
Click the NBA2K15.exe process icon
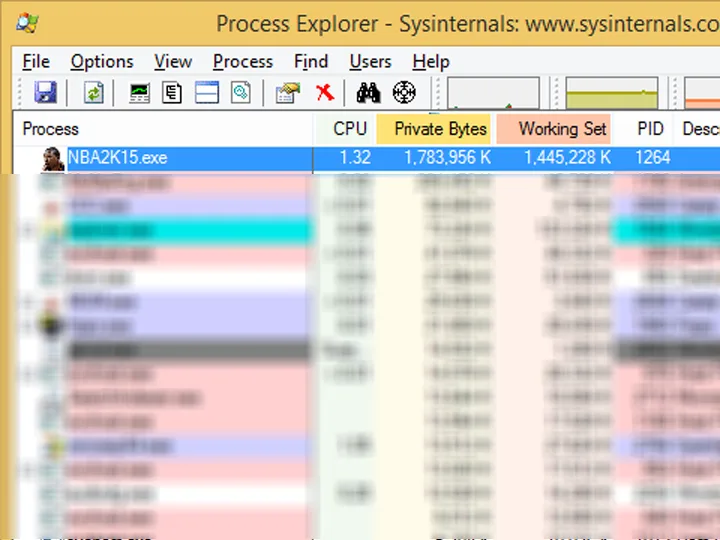[53, 159]
